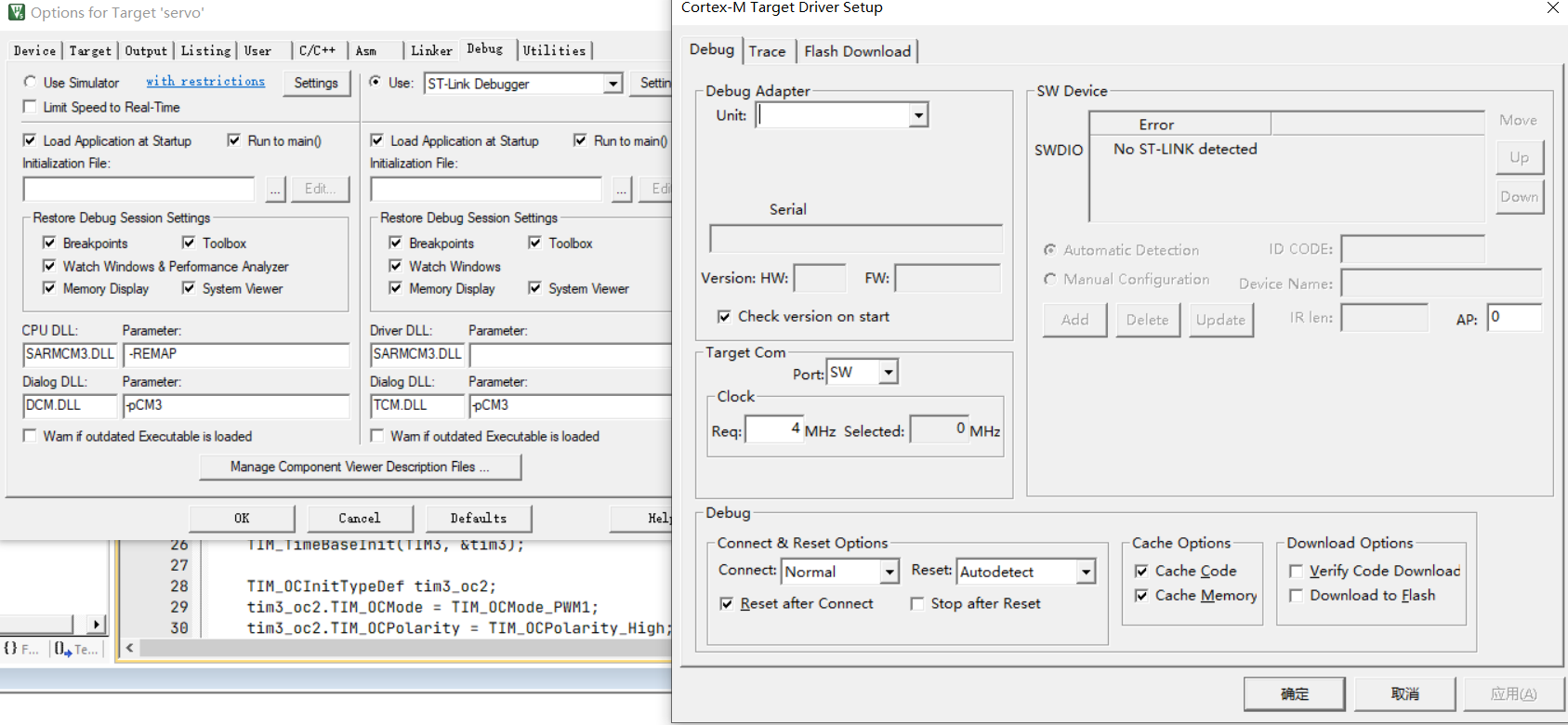Screen dimensions: 1568x725
Task: Open the Port SW dropdown
Action: [x=889, y=373]
